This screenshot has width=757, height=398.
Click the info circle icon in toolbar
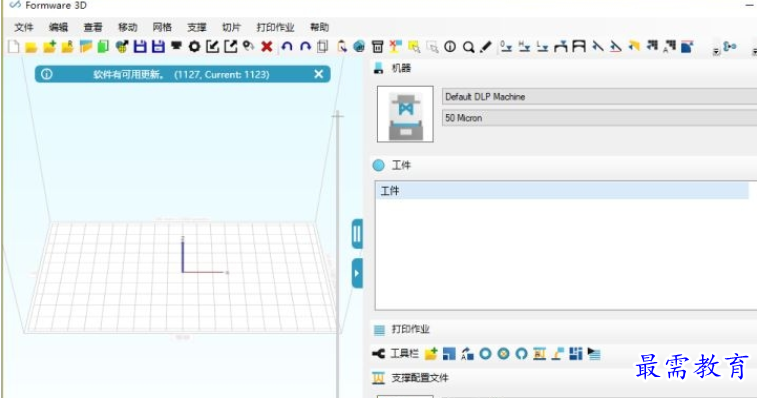(450, 47)
